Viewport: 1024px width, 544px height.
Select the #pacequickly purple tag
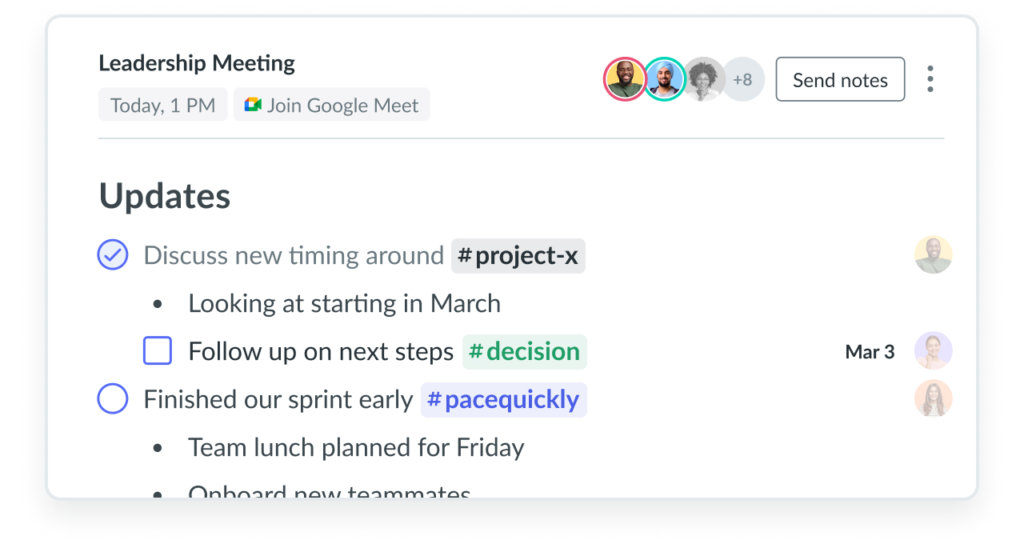[x=504, y=400]
